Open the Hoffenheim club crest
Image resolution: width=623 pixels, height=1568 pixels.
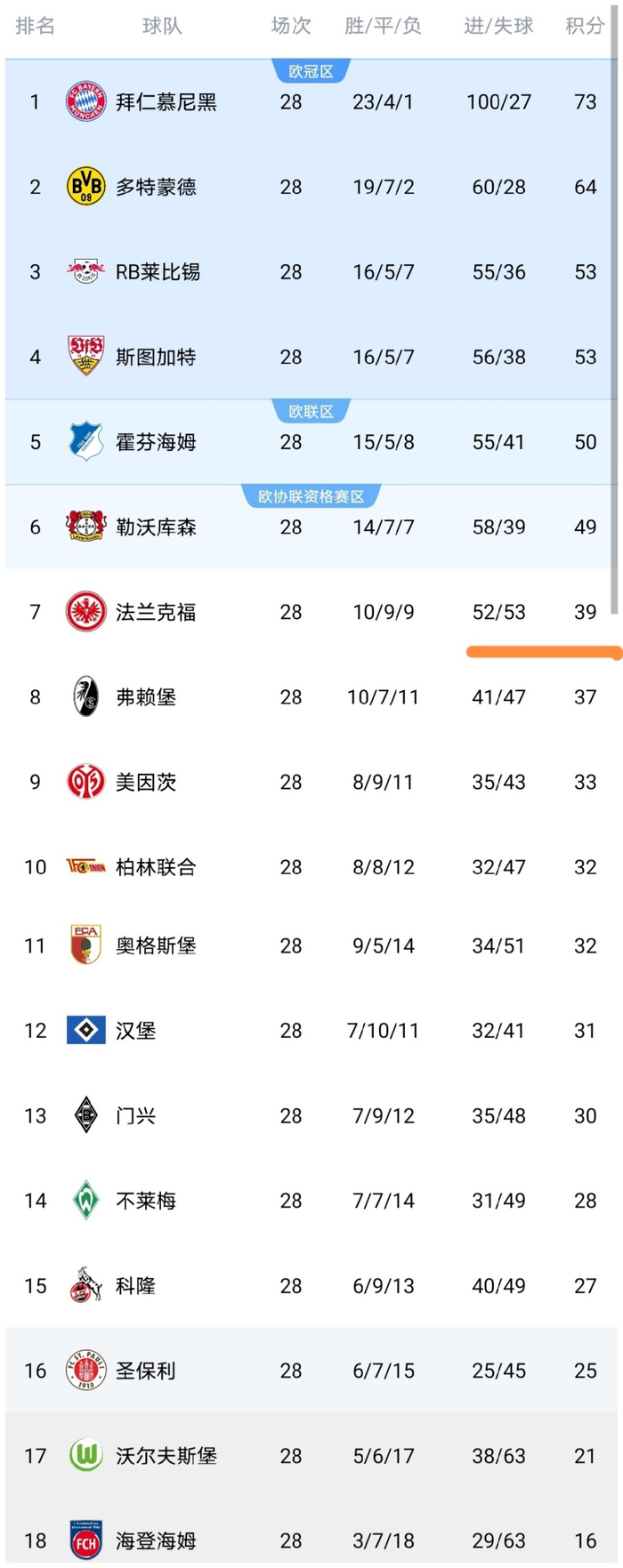(85, 442)
